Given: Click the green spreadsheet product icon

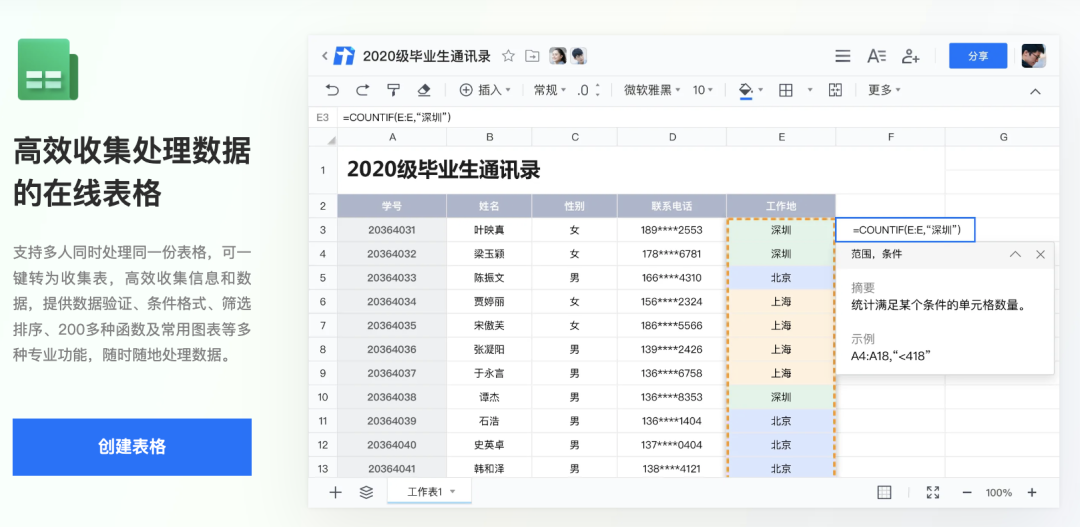Looking at the screenshot, I should click(48, 70).
